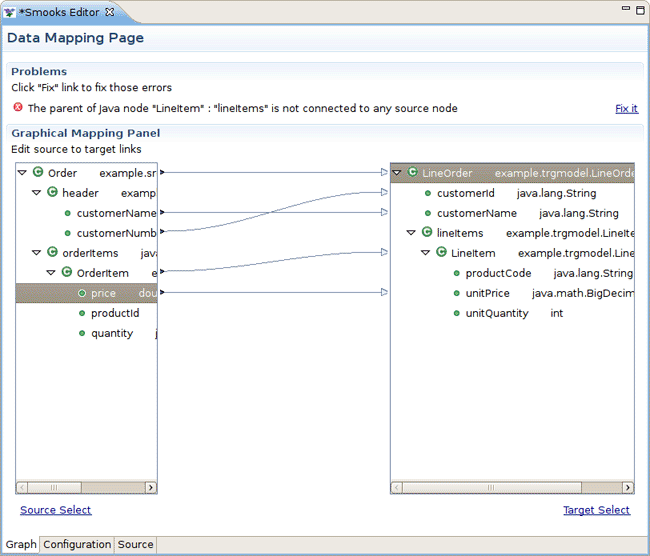The width and height of the screenshot is (650, 556).
Task: Click the Fix it link
Action: click(x=626, y=108)
